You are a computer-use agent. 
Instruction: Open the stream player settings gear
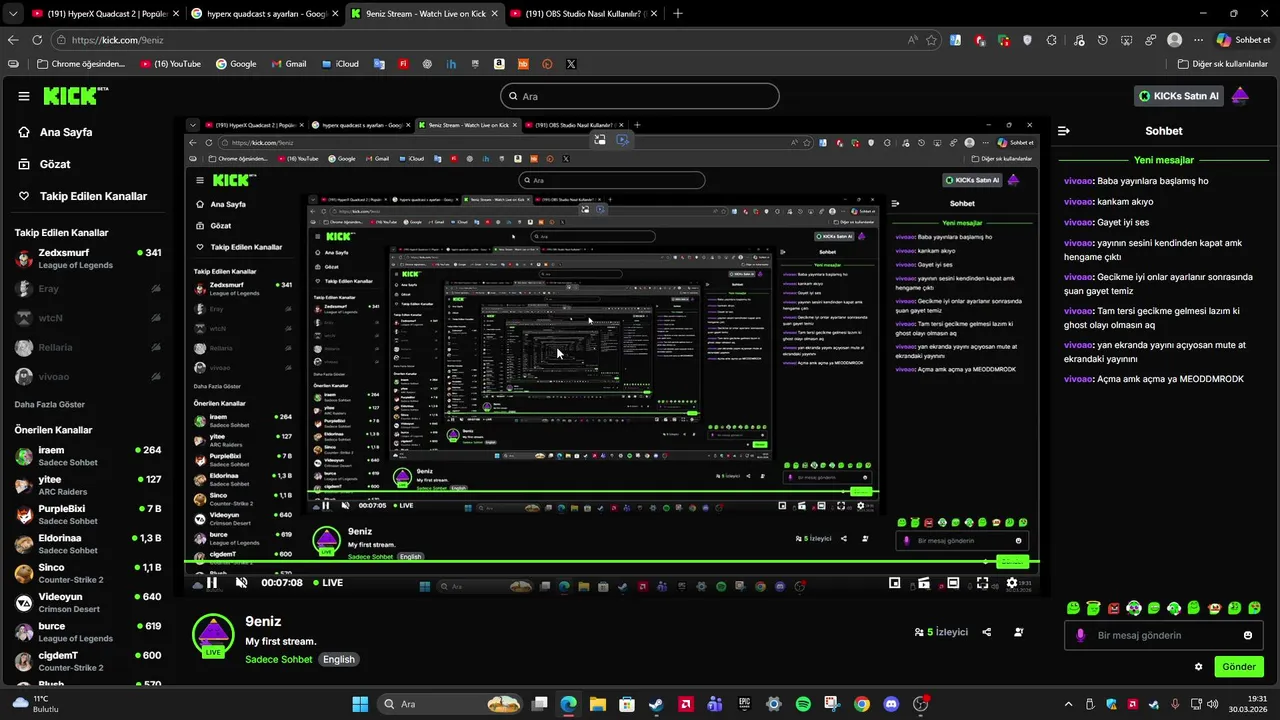pos(1012,583)
